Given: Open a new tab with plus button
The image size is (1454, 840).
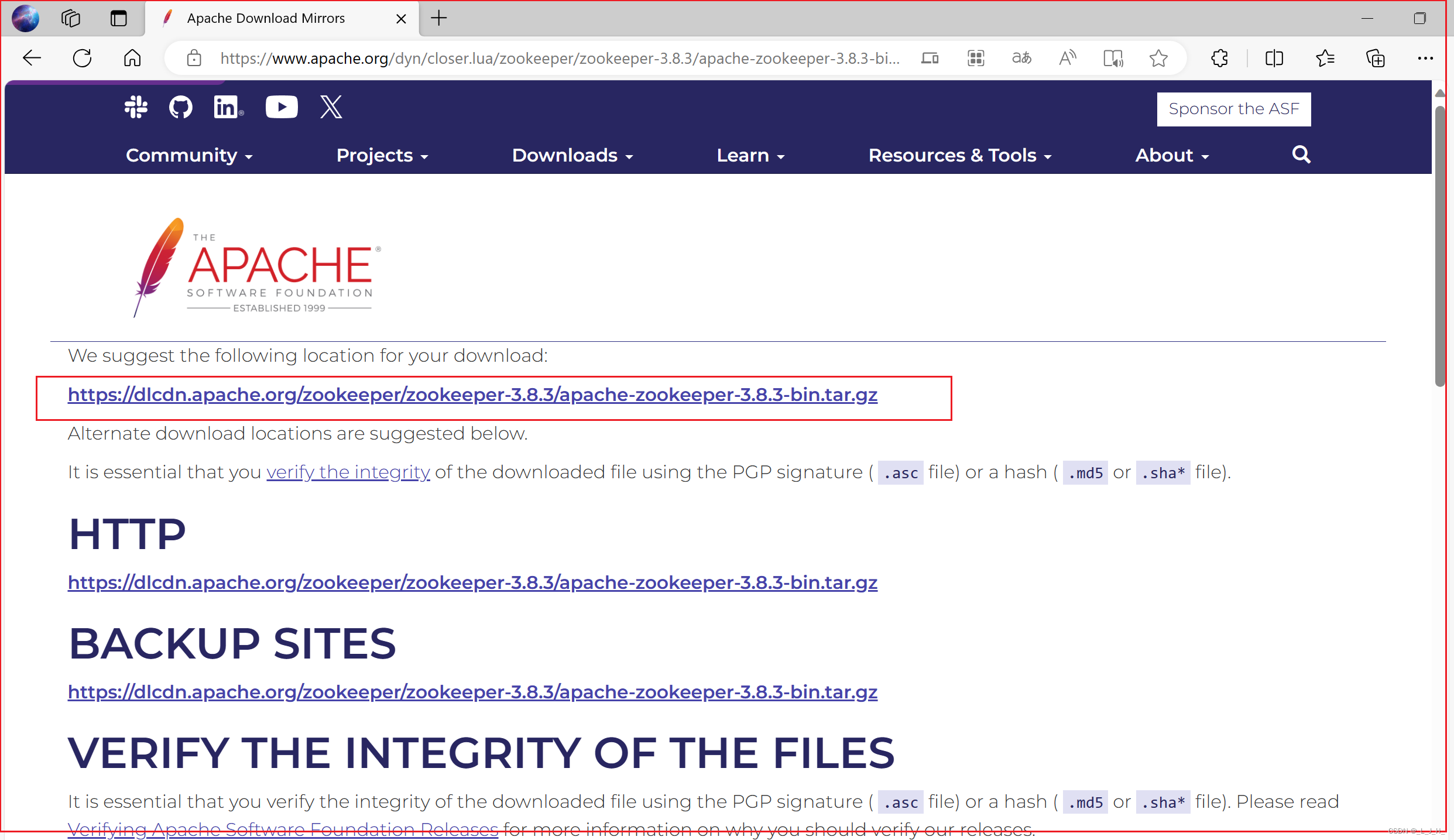Looking at the screenshot, I should tap(438, 18).
